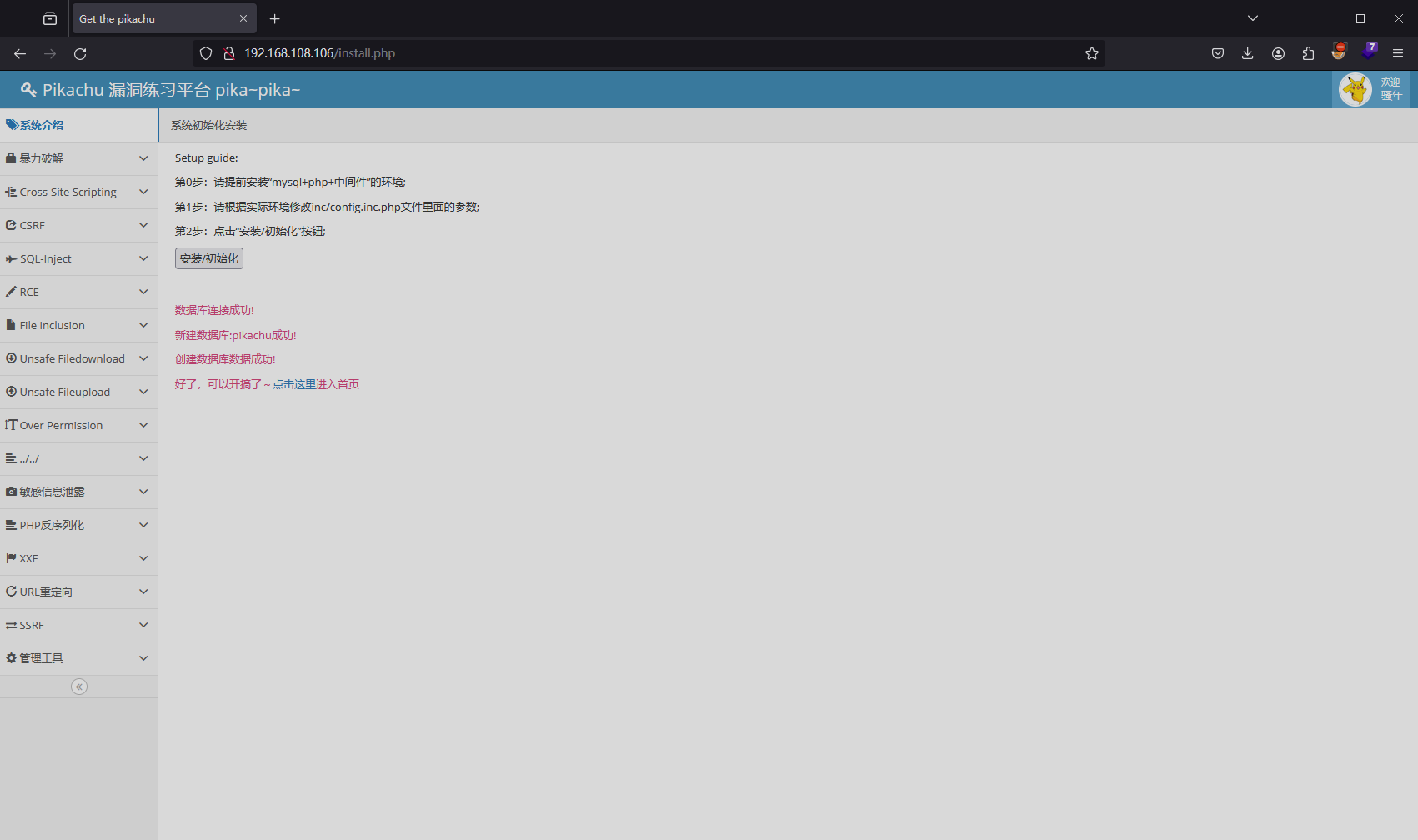
Task: Click the align icon beside ../../ item
Action: pyautogui.click(x=11, y=458)
